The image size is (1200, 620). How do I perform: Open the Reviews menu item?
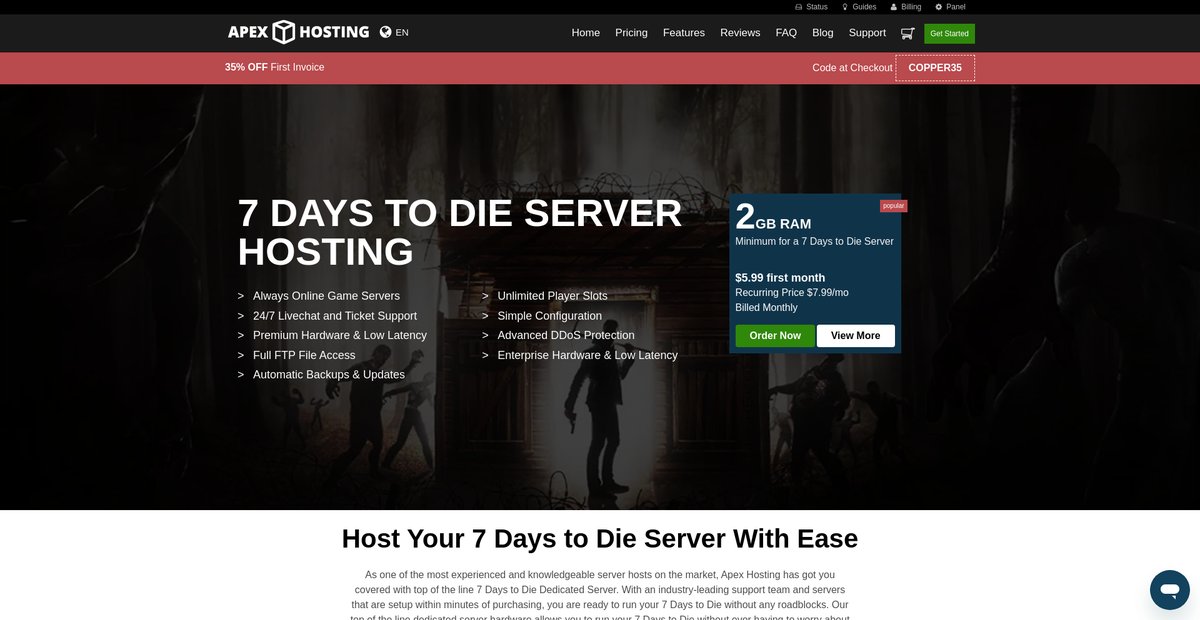(740, 33)
